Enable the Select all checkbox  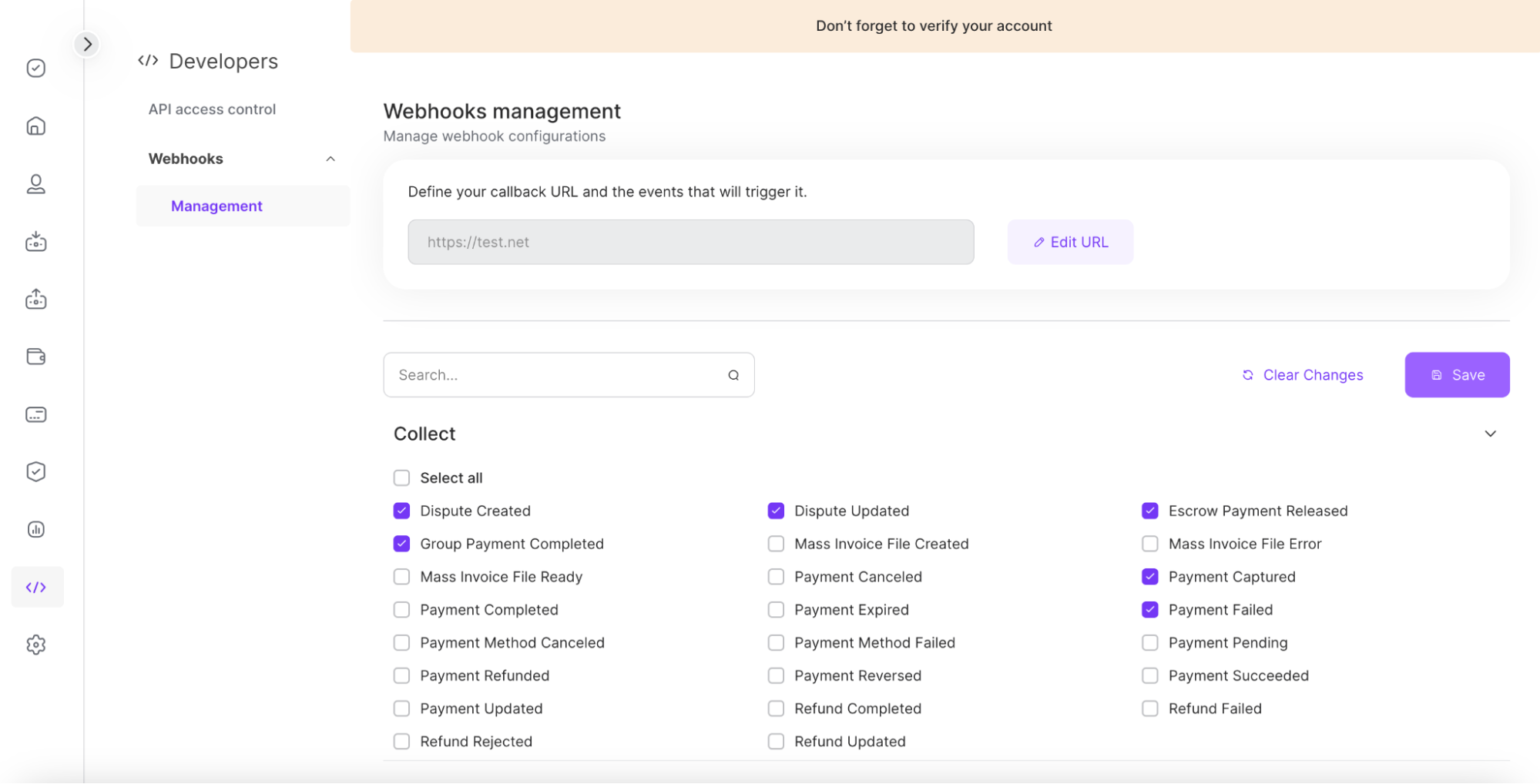tap(401, 477)
